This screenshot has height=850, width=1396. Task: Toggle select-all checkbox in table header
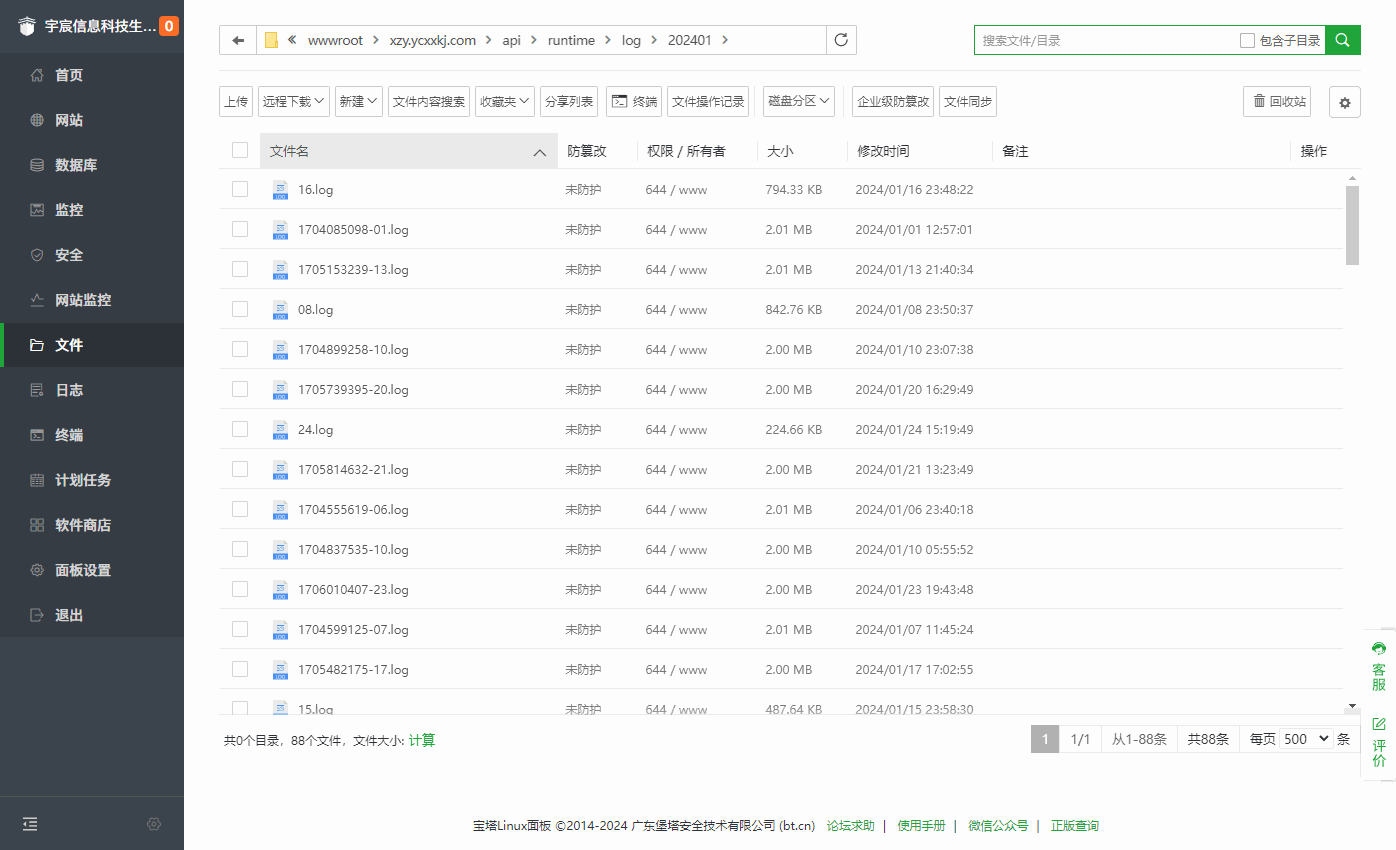pyautogui.click(x=240, y=150)
